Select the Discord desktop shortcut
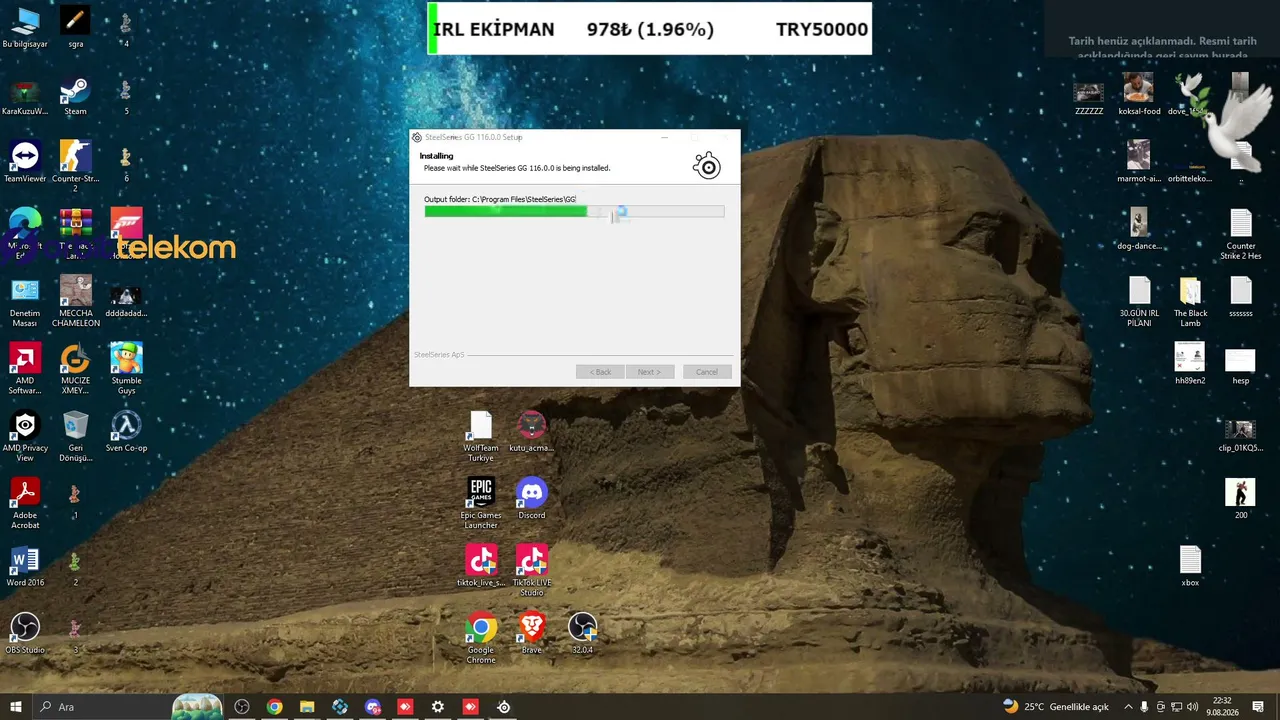 click(x=532, y=499)
